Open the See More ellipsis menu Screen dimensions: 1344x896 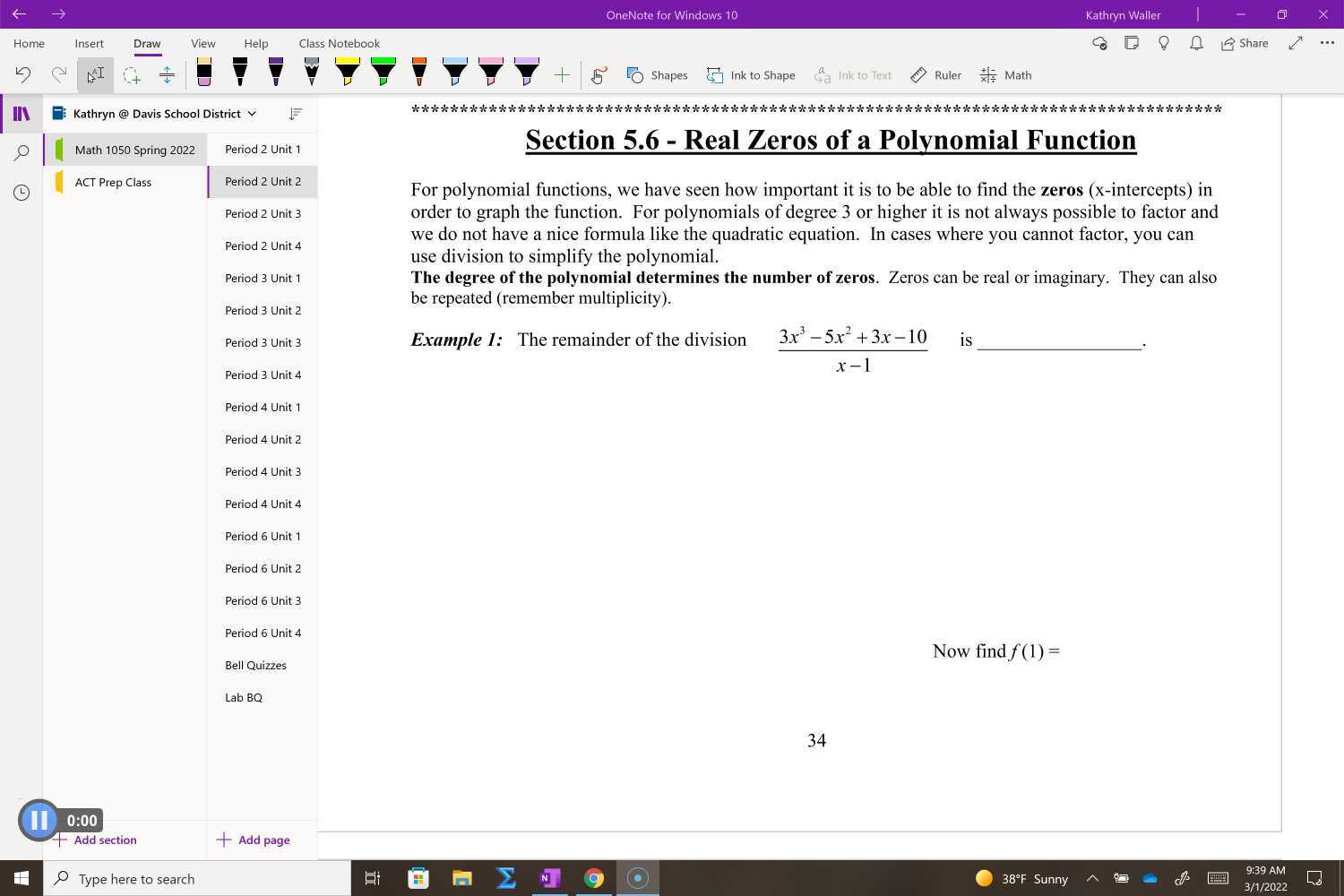pos(1328,43)
